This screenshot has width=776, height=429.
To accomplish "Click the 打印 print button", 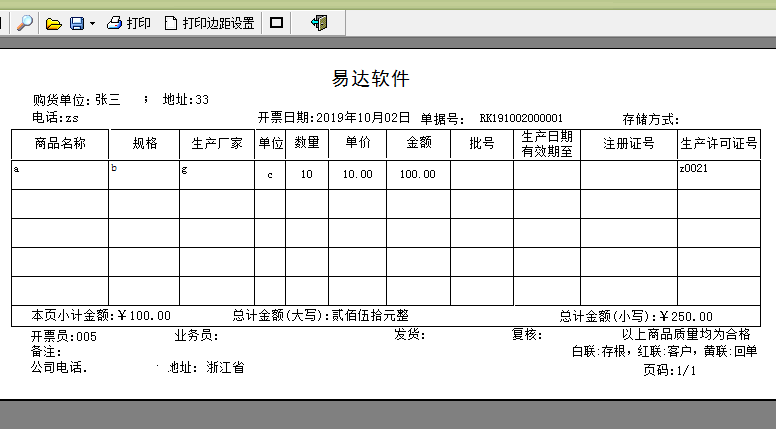I will 129,23.
